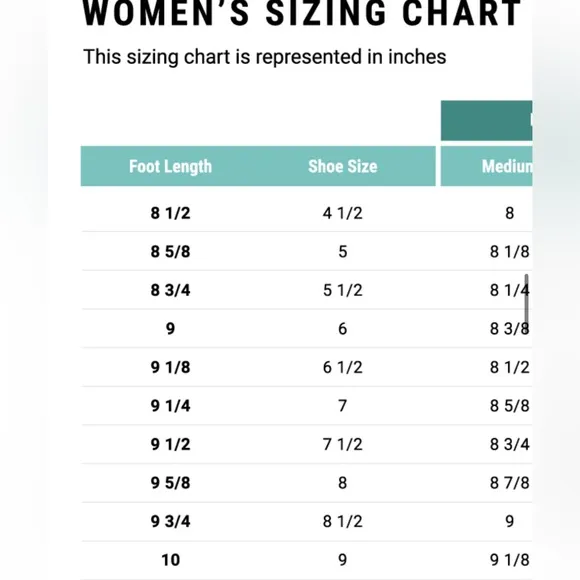The height and width of the screenshot is (580, 580).
Task: Click medium width value 8 7/8
Action: pyautogui.click(x=510, y=483)
